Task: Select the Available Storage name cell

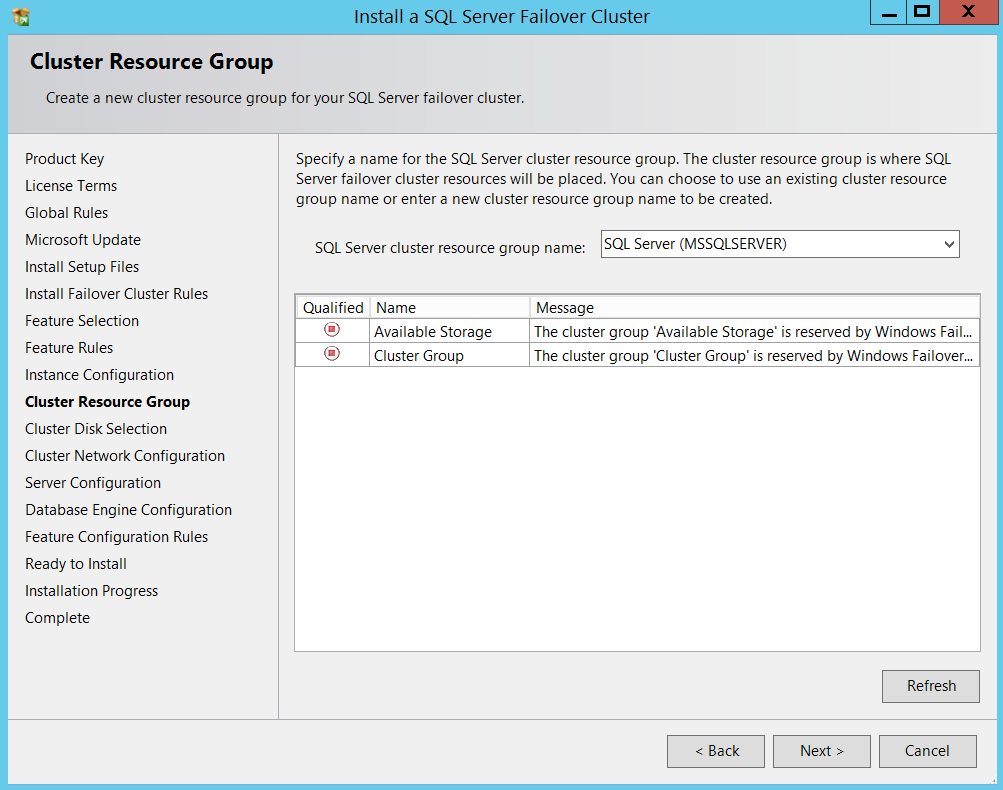Action: [450, 331]
